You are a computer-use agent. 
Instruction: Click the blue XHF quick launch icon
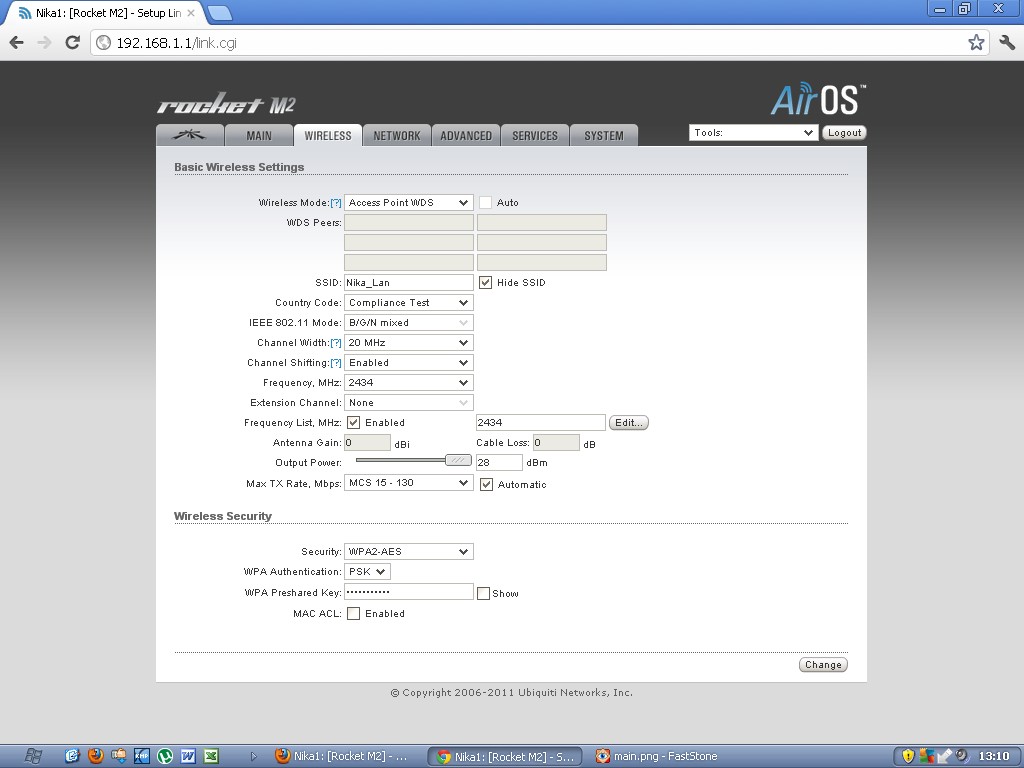click(142, 756)
